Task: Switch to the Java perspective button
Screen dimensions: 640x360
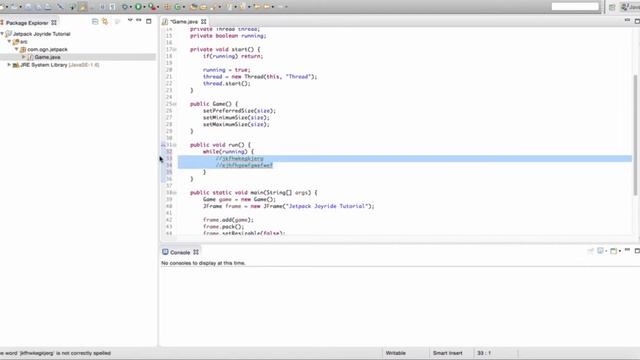Action: [x=630, y=7]
